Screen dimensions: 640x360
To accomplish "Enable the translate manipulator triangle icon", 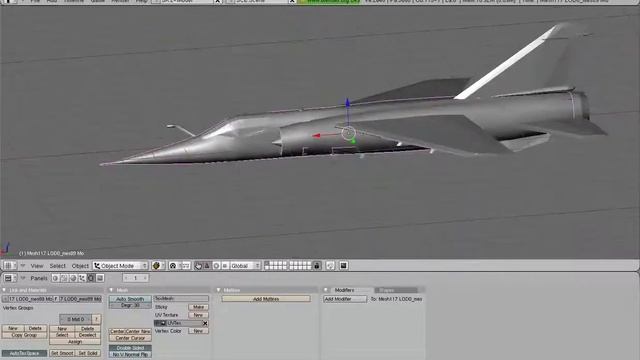I will [x=207, y=266].
